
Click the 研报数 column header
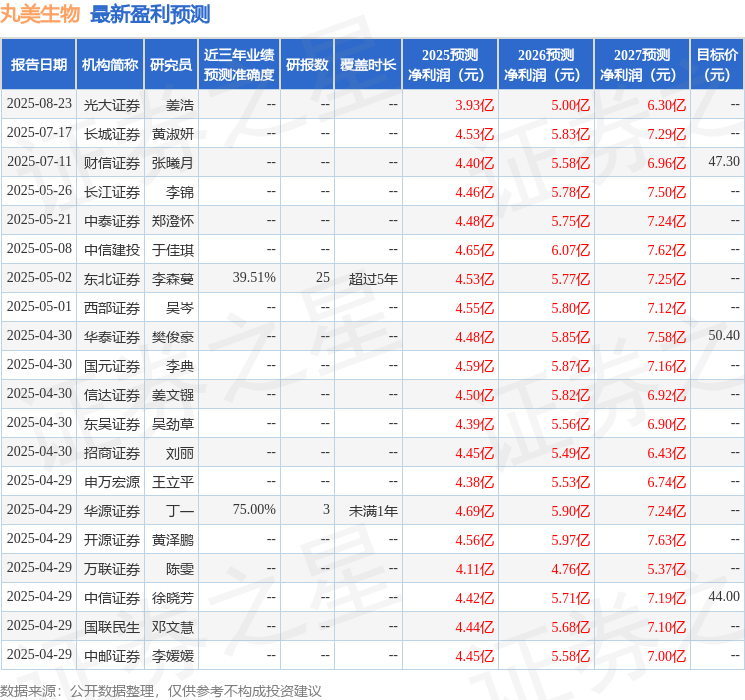coord(307,65)
